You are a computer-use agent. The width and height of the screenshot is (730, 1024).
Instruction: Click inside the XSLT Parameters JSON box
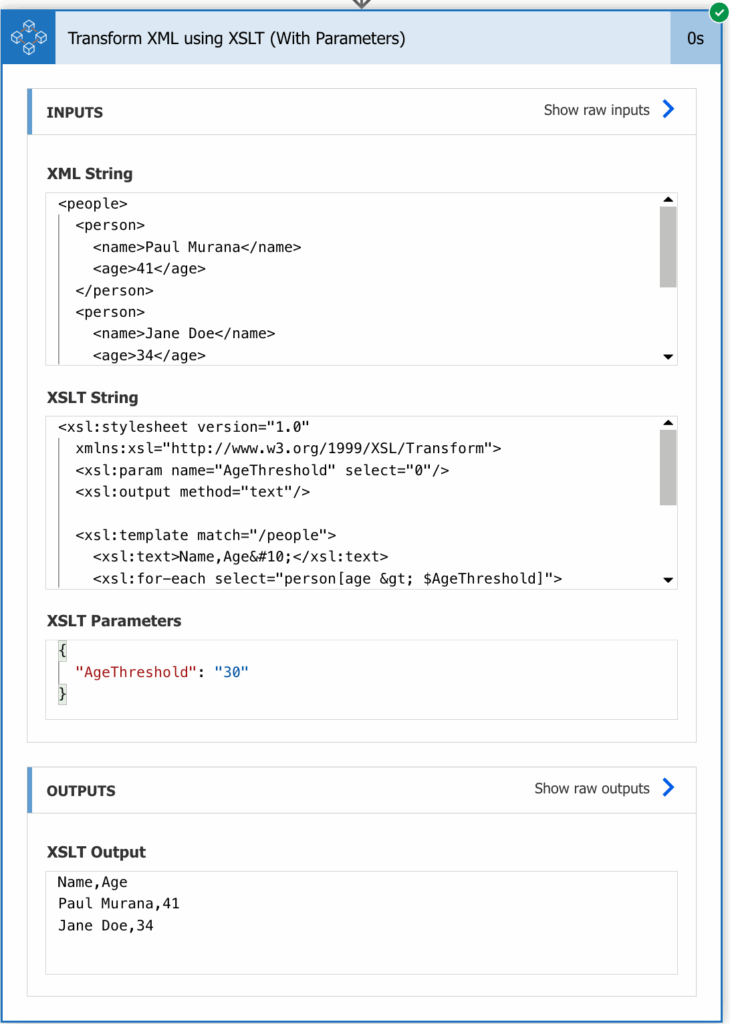361,679
